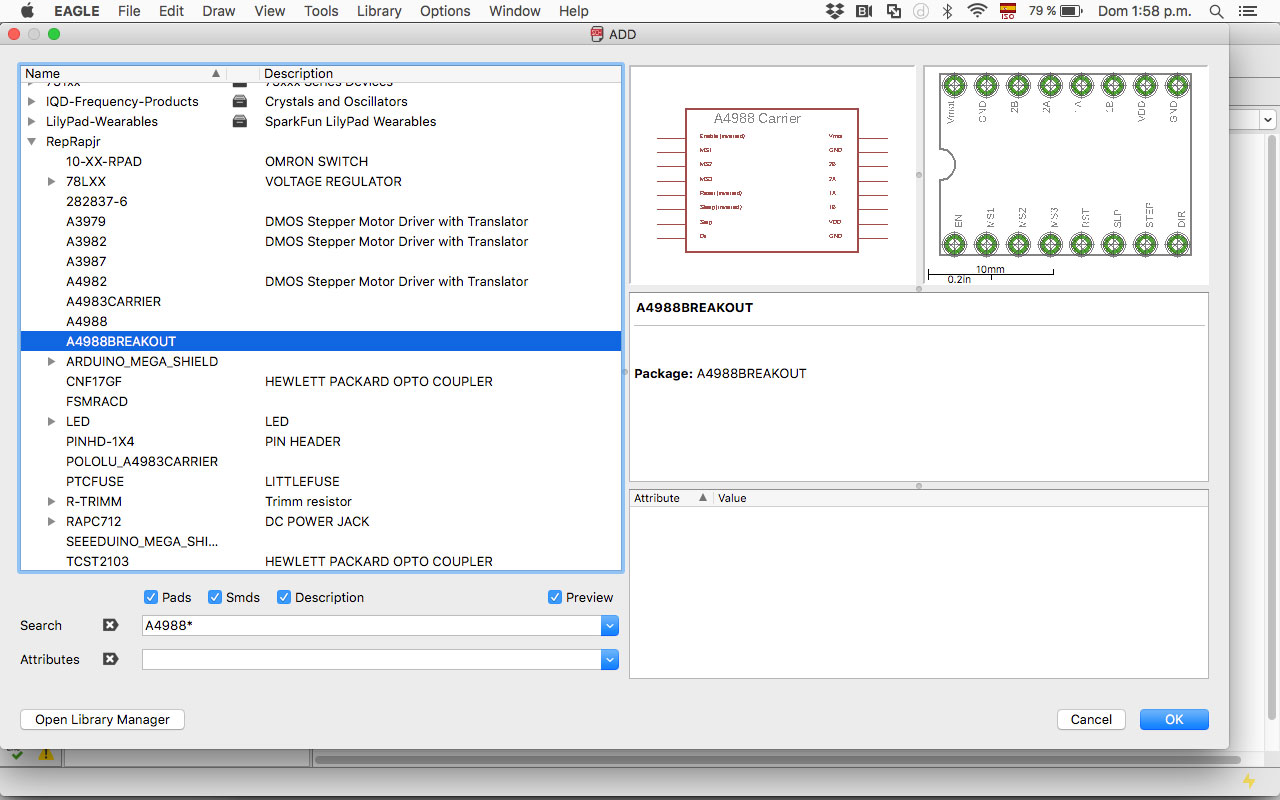Select the 282837-6 row
This screenshot has width=1280, height=800.
click(321, 201)
